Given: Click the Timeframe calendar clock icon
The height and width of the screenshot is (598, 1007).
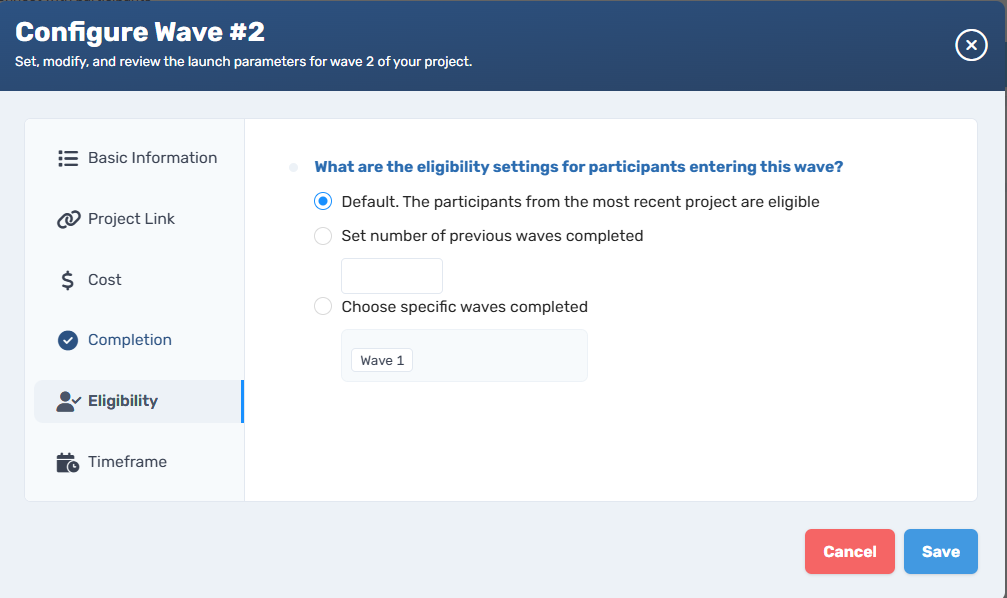Looking at the screenshot, I should pos(68,462).
